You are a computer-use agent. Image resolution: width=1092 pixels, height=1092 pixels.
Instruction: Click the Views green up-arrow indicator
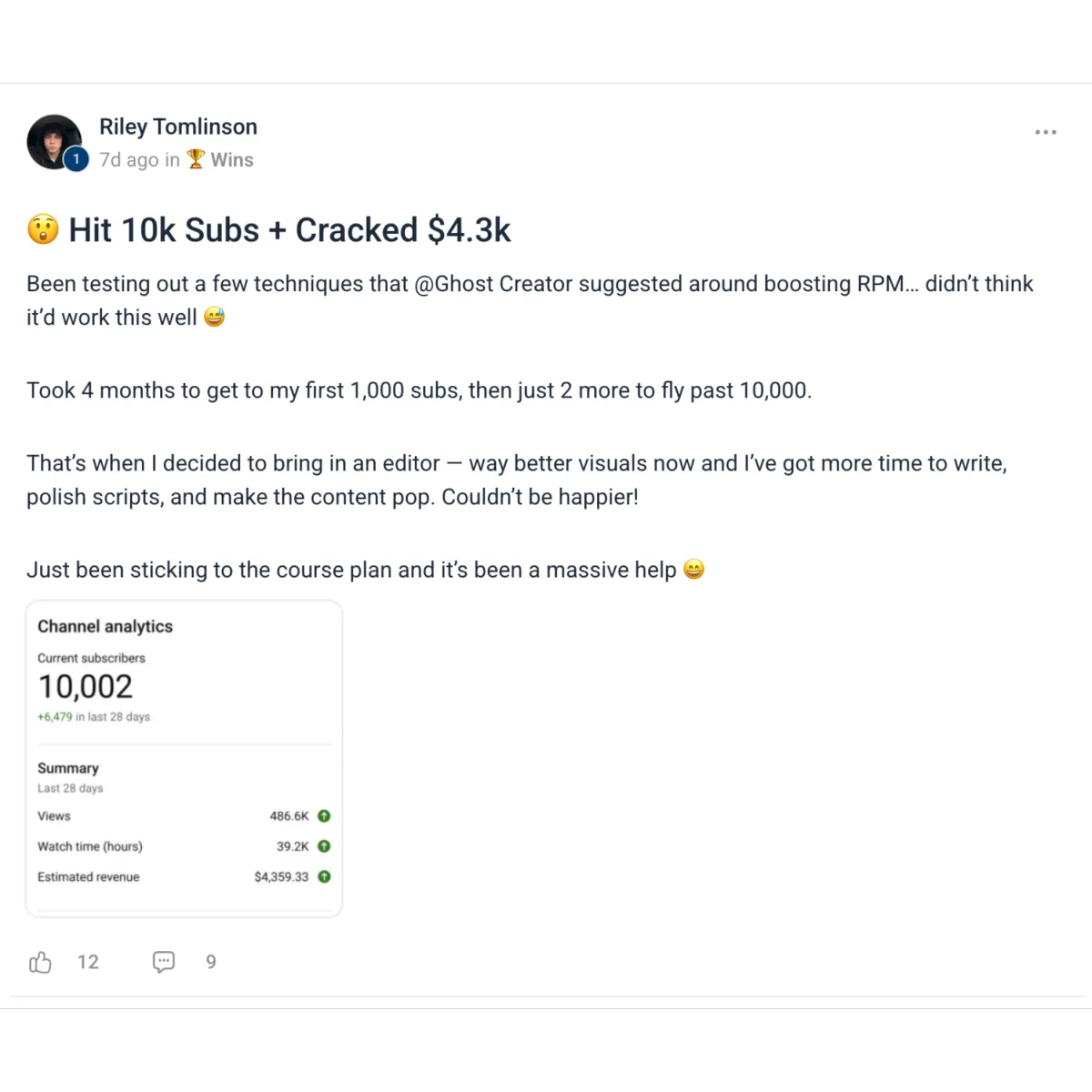point(324,816)
